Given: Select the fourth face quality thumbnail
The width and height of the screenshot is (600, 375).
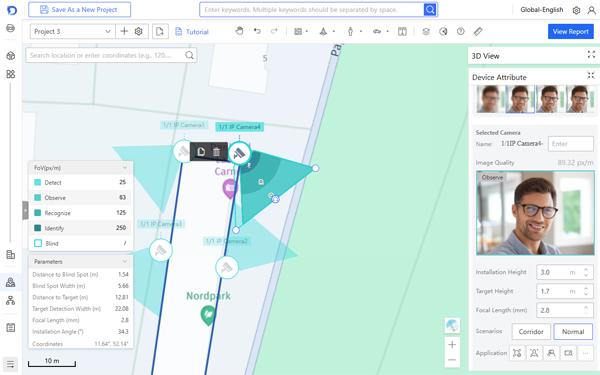Looking at the screenshot, I should point(579,99).
